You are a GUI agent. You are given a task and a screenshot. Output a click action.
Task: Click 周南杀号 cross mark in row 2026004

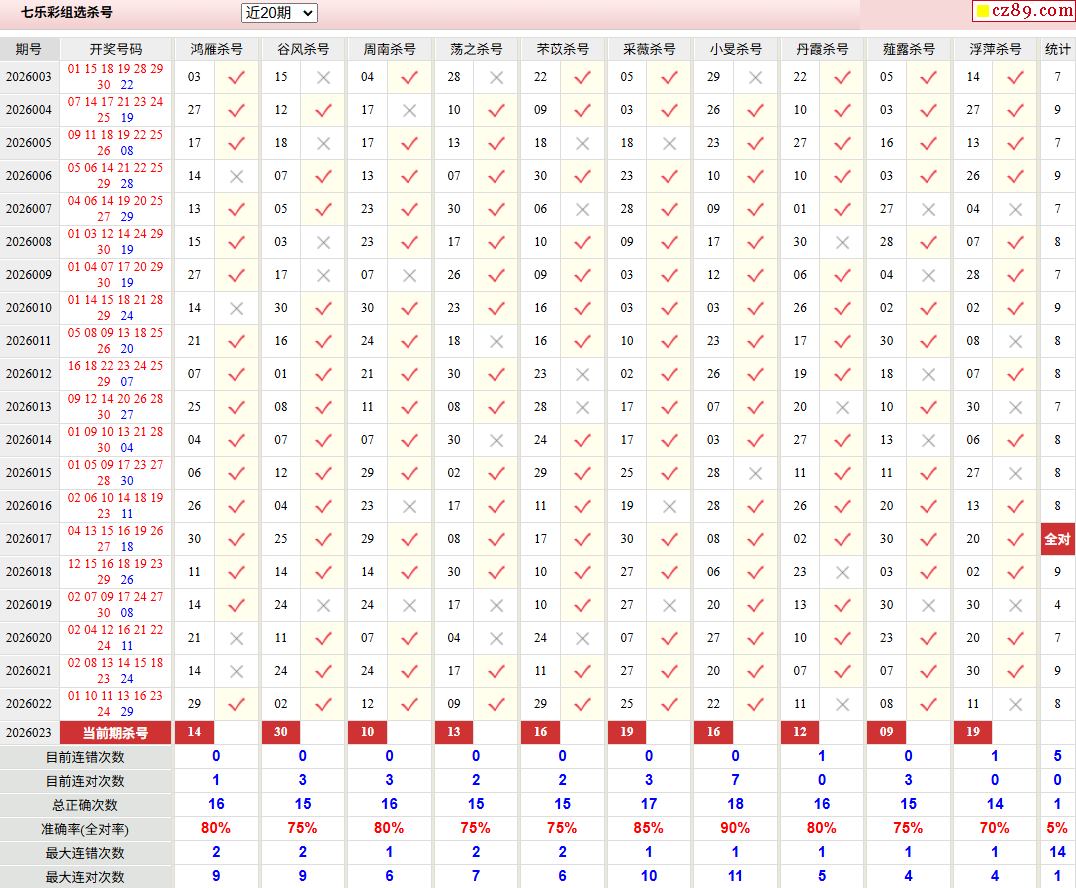[409, 110]
